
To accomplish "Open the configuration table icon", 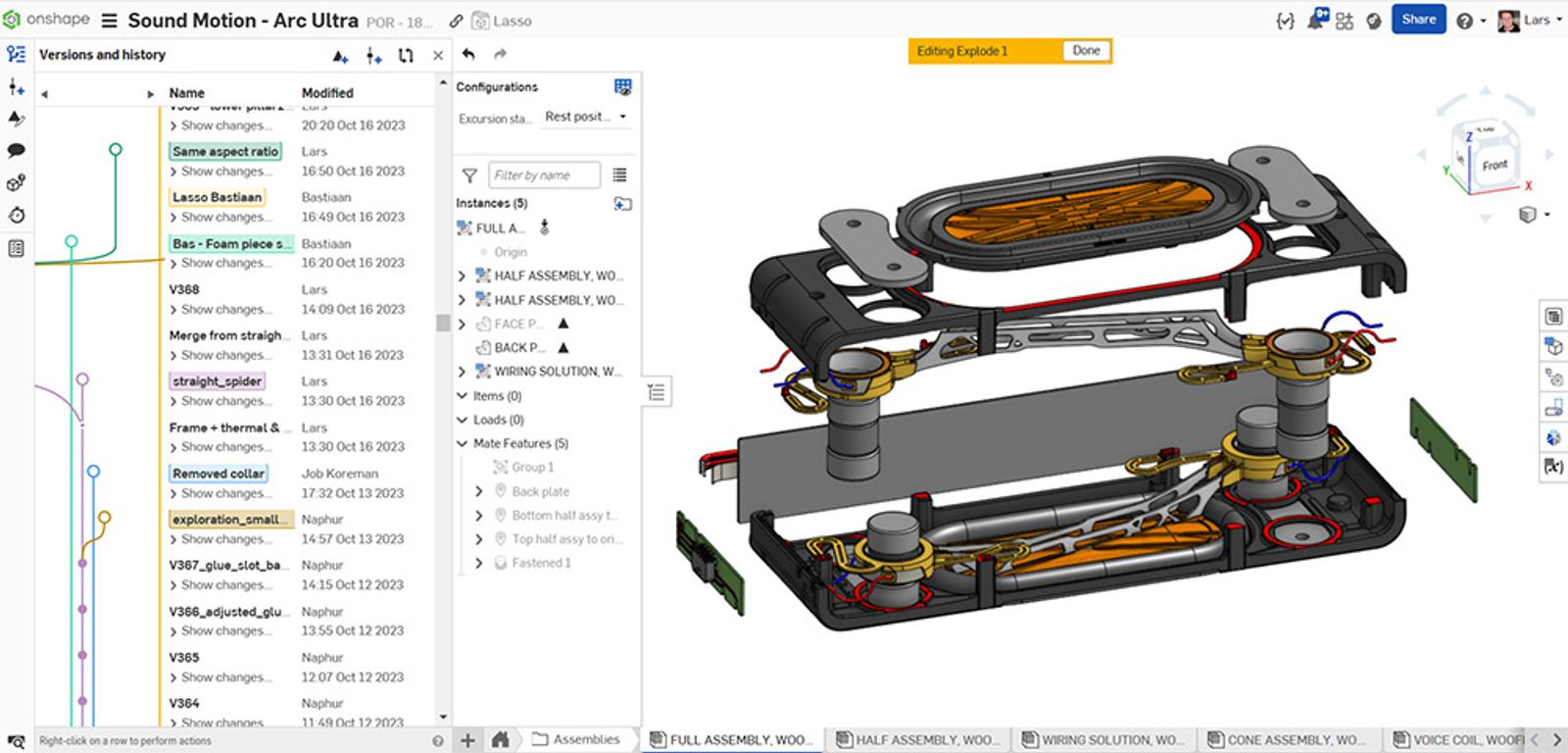I will pos(622,87).
